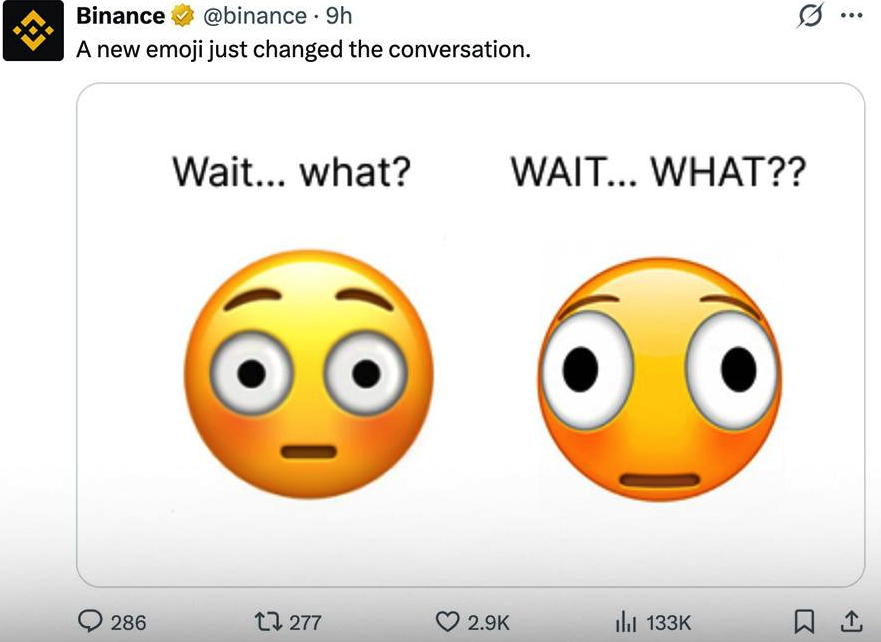Image resolution: width=881 pixels, height=642 pixels.
Task: Click the 286 replies count
Action: click(128, 622)
